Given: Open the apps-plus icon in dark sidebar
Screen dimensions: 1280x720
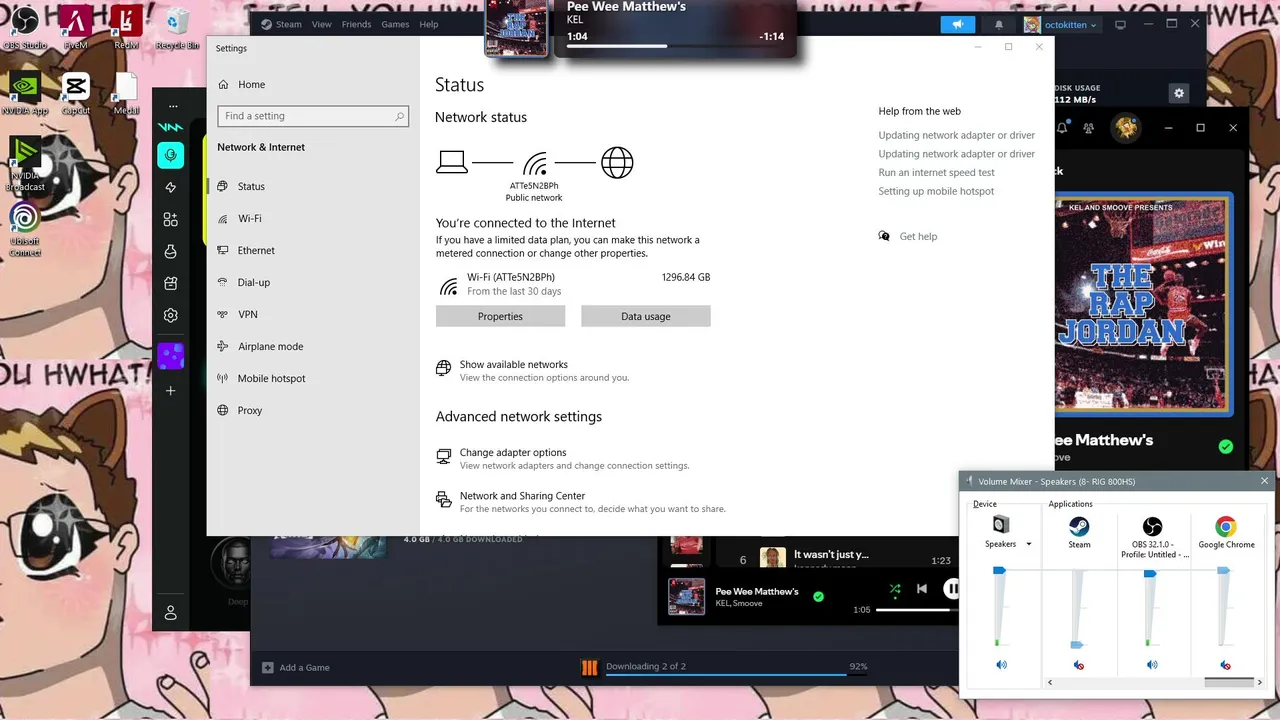Looking at the screenshot, I should (171, 219).
